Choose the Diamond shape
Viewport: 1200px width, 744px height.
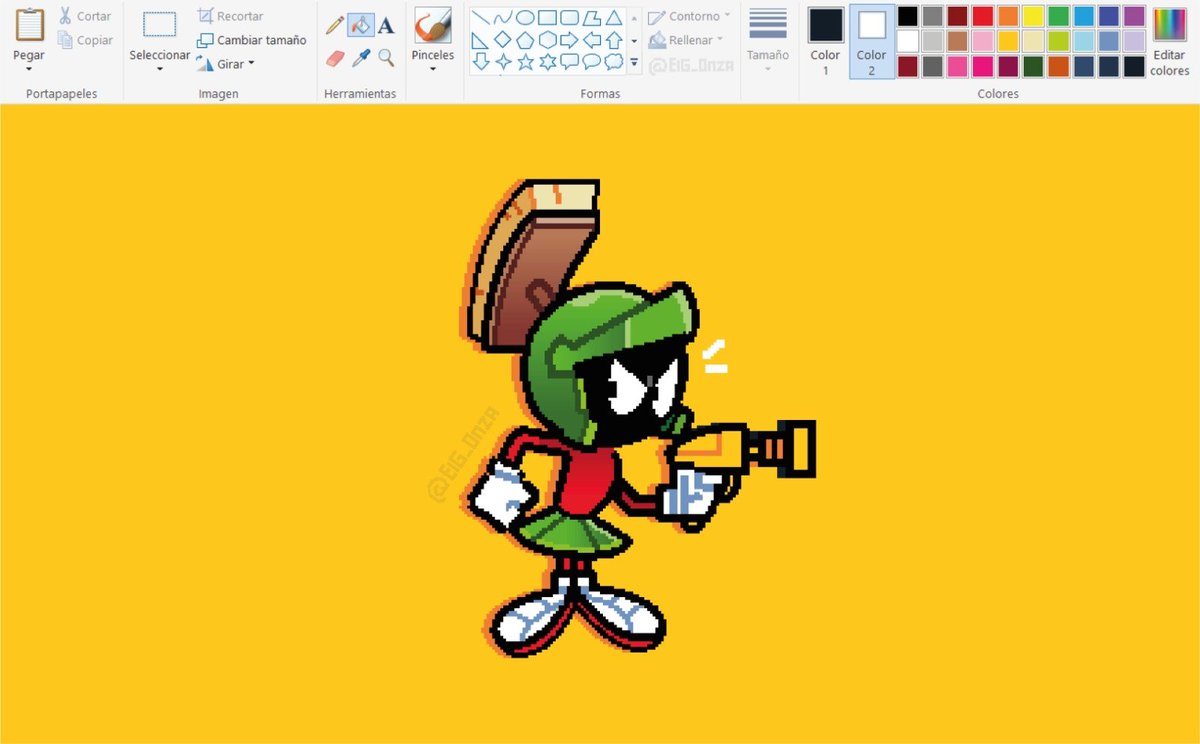click(503, 40)
